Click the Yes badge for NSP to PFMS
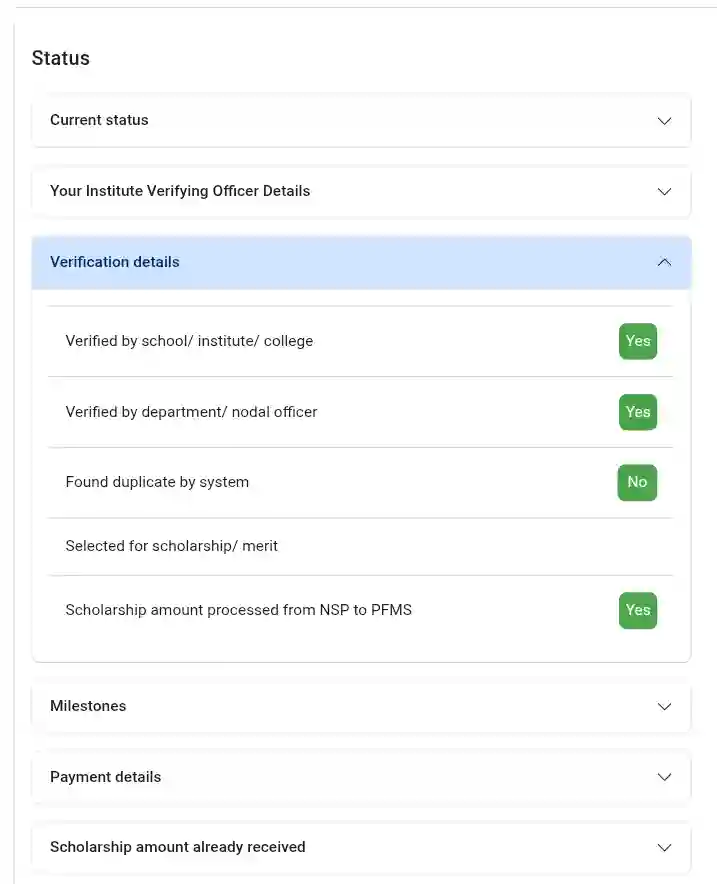This screenshot has height=884, width=717. pos(637,610)
